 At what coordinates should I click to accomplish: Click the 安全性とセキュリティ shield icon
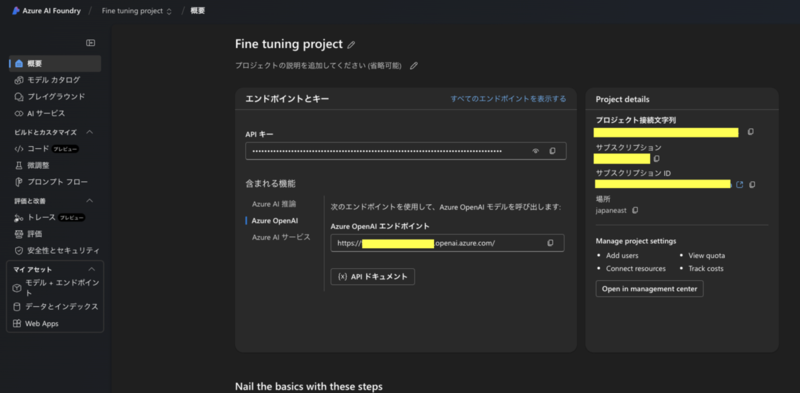pos(19,251)
